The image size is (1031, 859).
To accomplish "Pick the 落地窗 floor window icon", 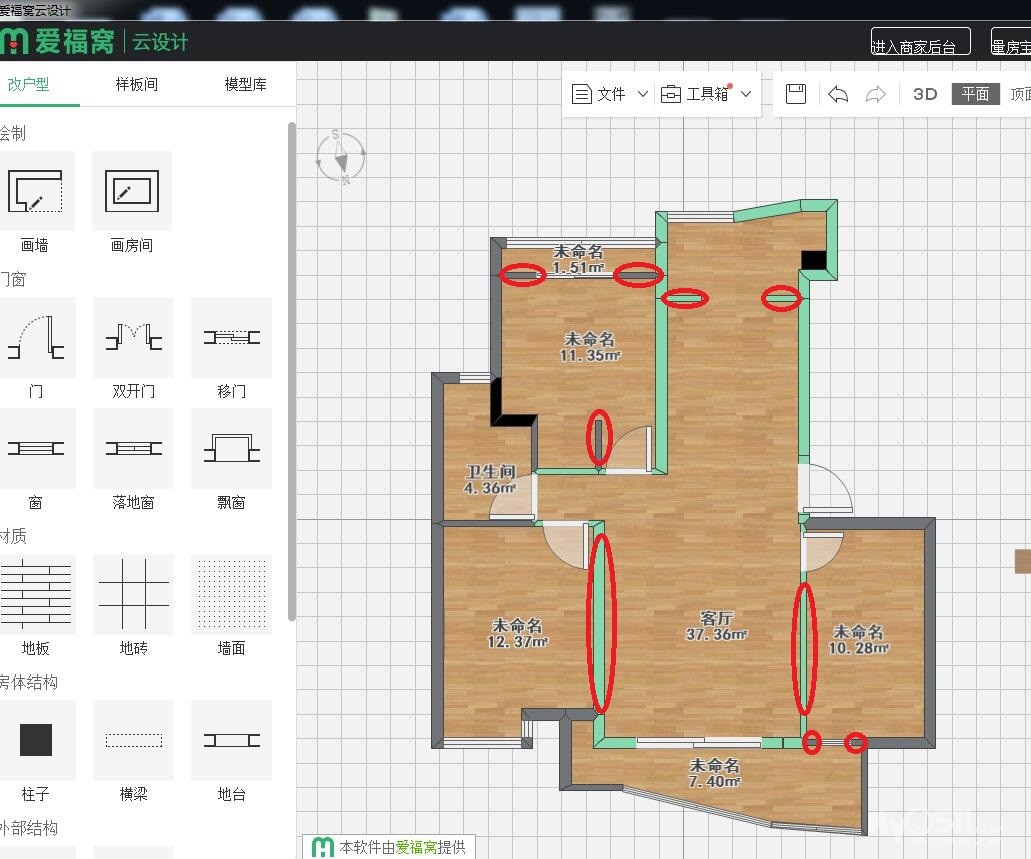I will 133,448.
